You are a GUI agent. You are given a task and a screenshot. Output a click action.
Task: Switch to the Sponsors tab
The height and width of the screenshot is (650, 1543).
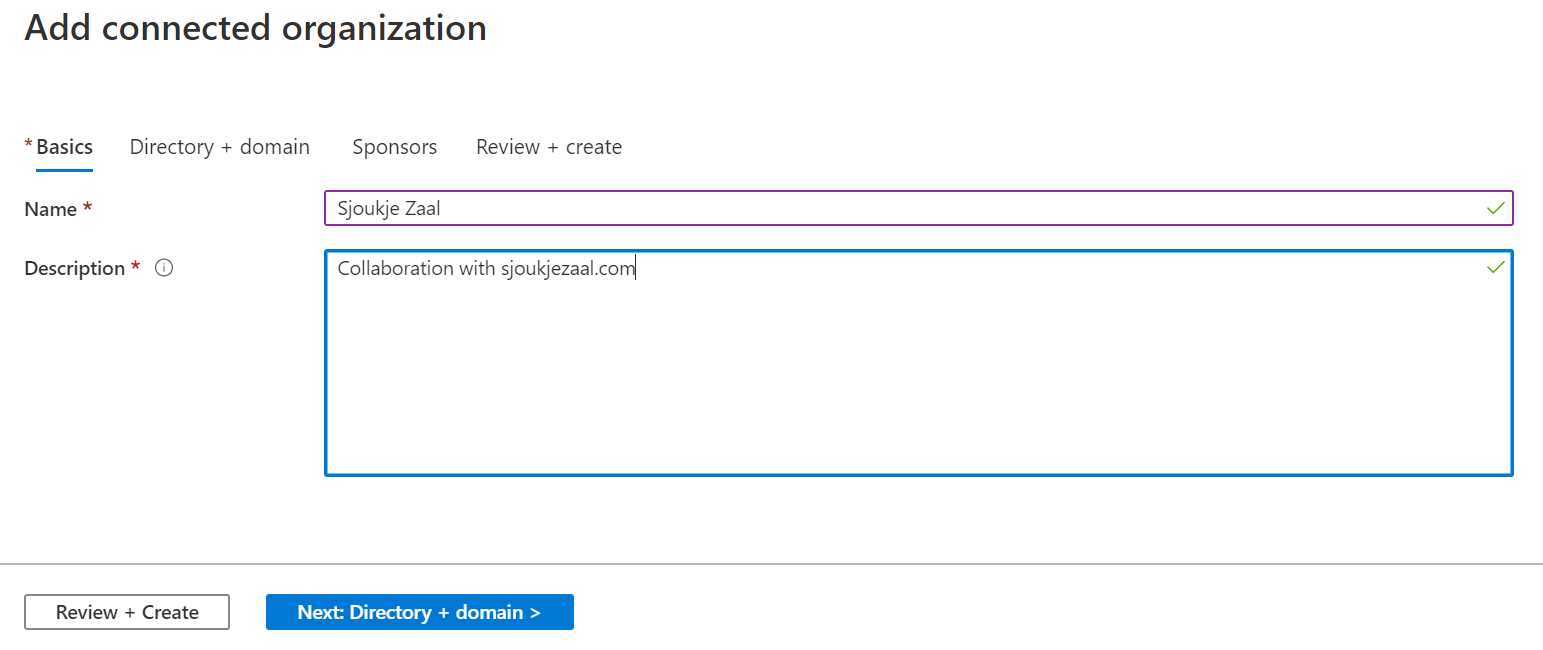(x=394, y=146)
